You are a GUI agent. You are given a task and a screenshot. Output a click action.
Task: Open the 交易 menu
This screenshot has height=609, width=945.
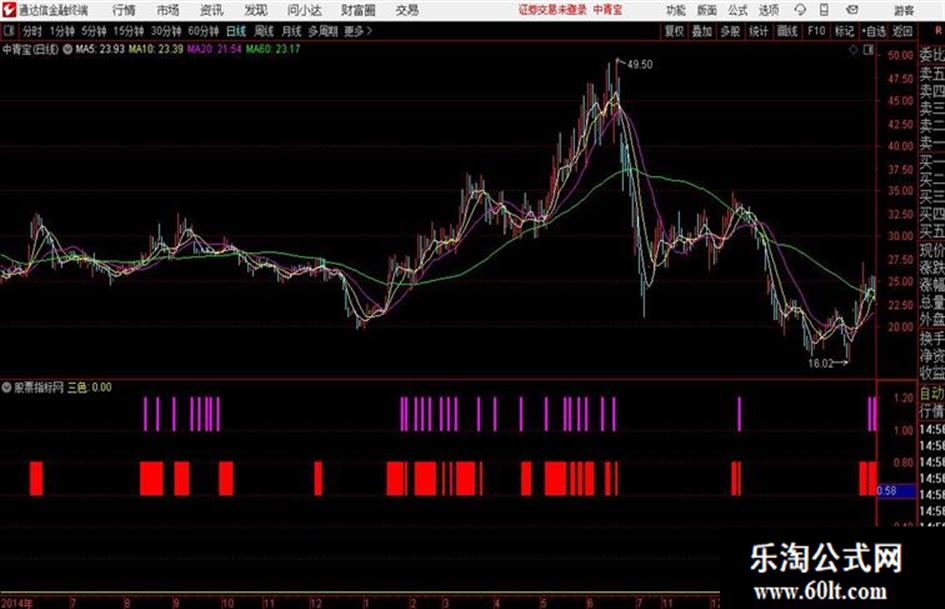[x=407, y=10]
